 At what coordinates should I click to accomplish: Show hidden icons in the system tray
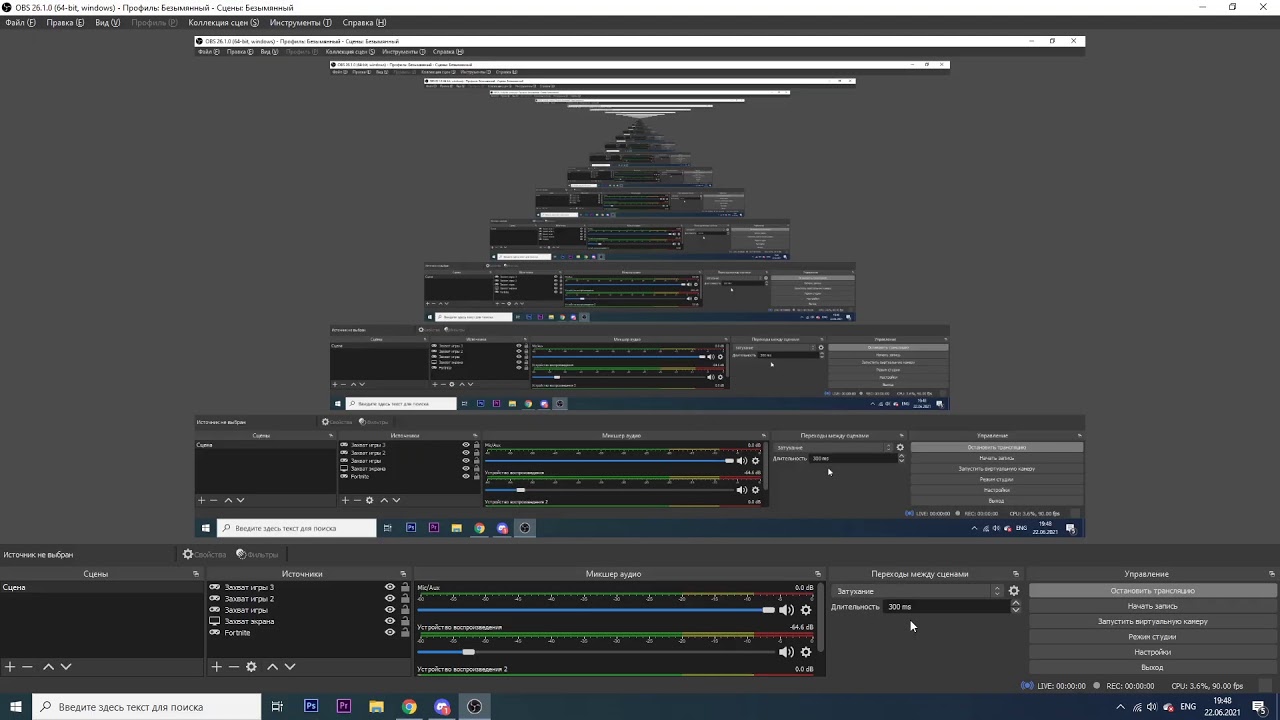pos(1120,707)
